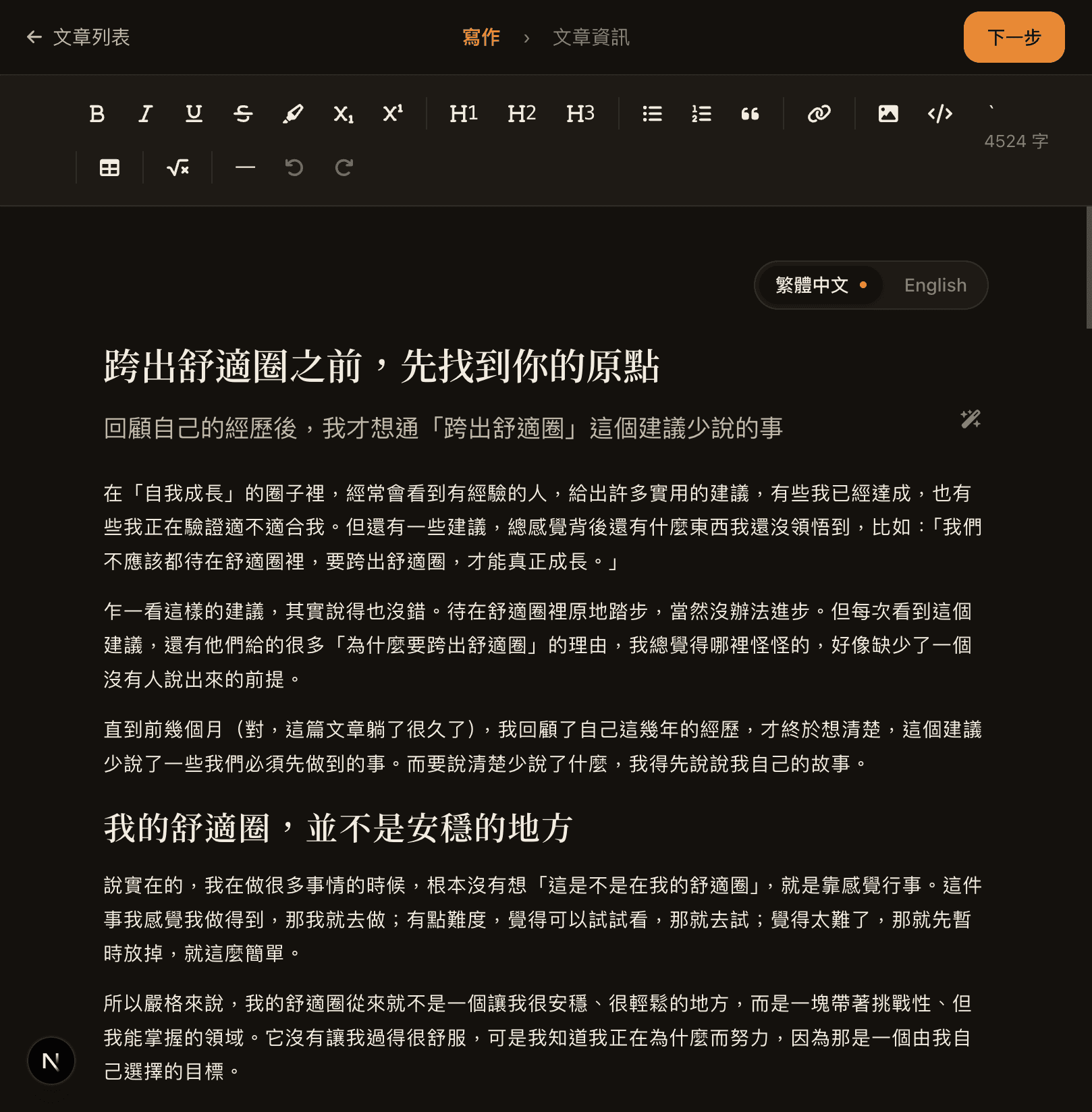1092x1112 pixels.
Task: Insert a table
Action: [109, 167]
